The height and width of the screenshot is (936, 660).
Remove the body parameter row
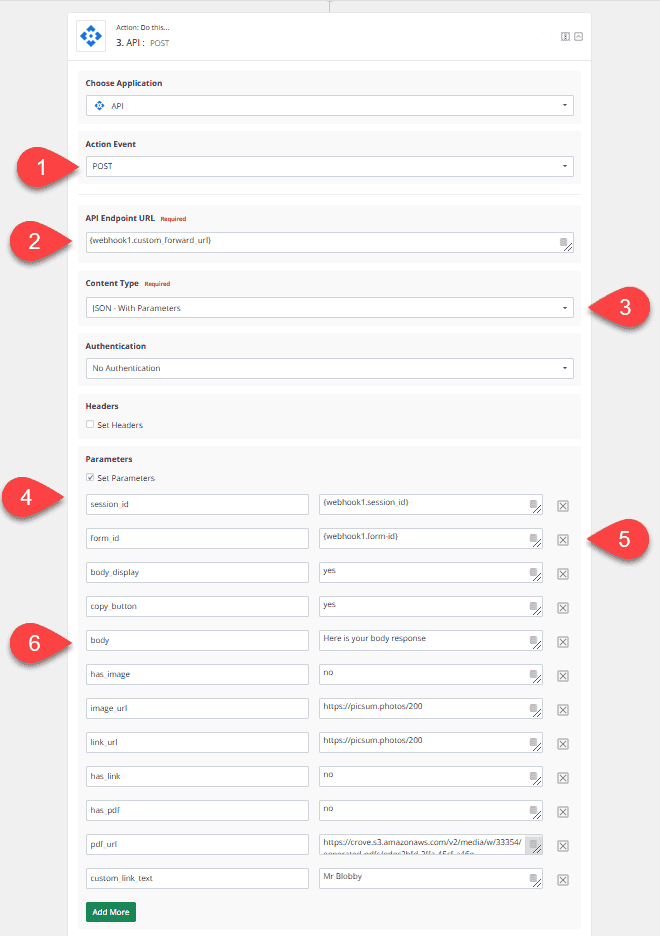tap(563, 642)
